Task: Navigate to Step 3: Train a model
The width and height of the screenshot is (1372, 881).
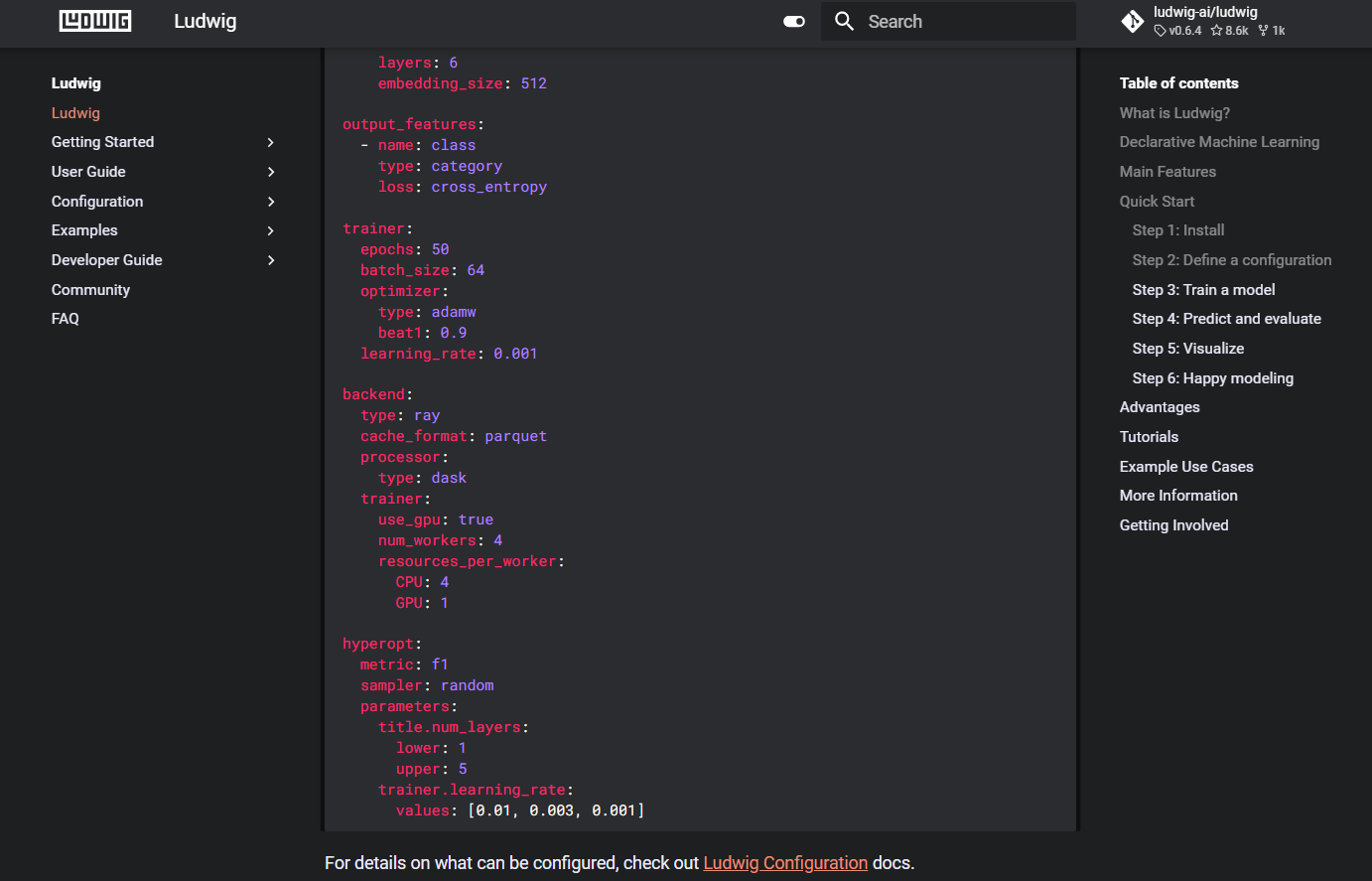Action: (x=1203, y=289)
